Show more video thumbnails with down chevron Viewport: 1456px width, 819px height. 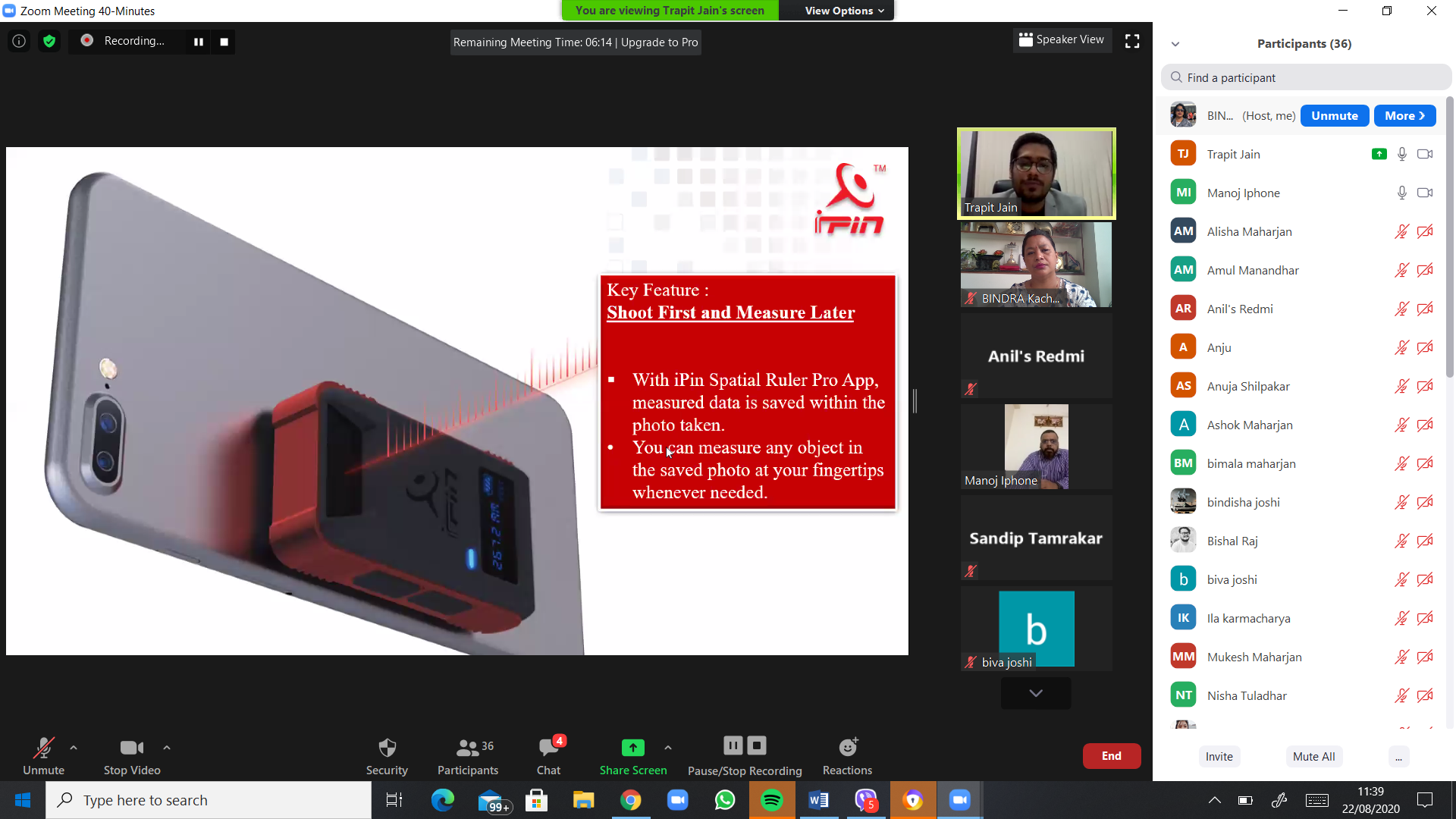(1036, 693)
